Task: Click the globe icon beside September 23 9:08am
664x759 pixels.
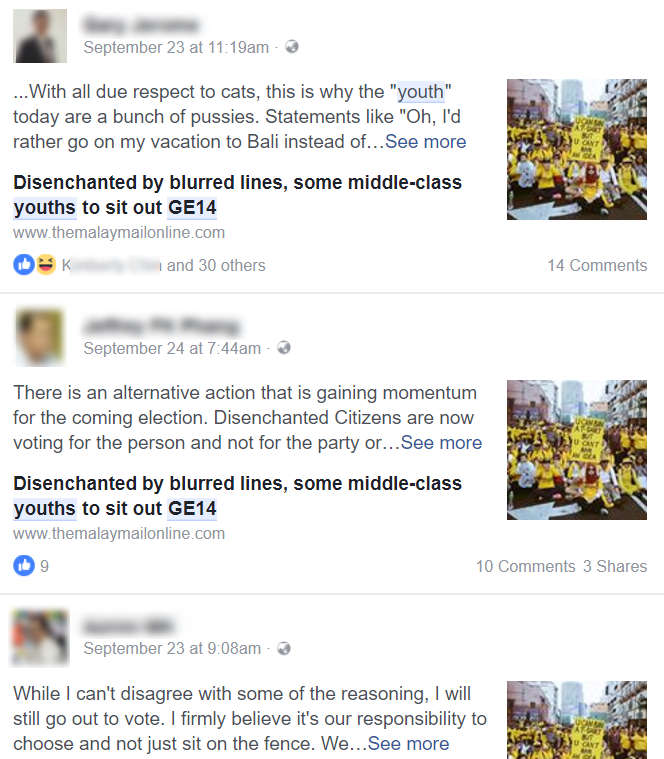Action: click(284, 648)
